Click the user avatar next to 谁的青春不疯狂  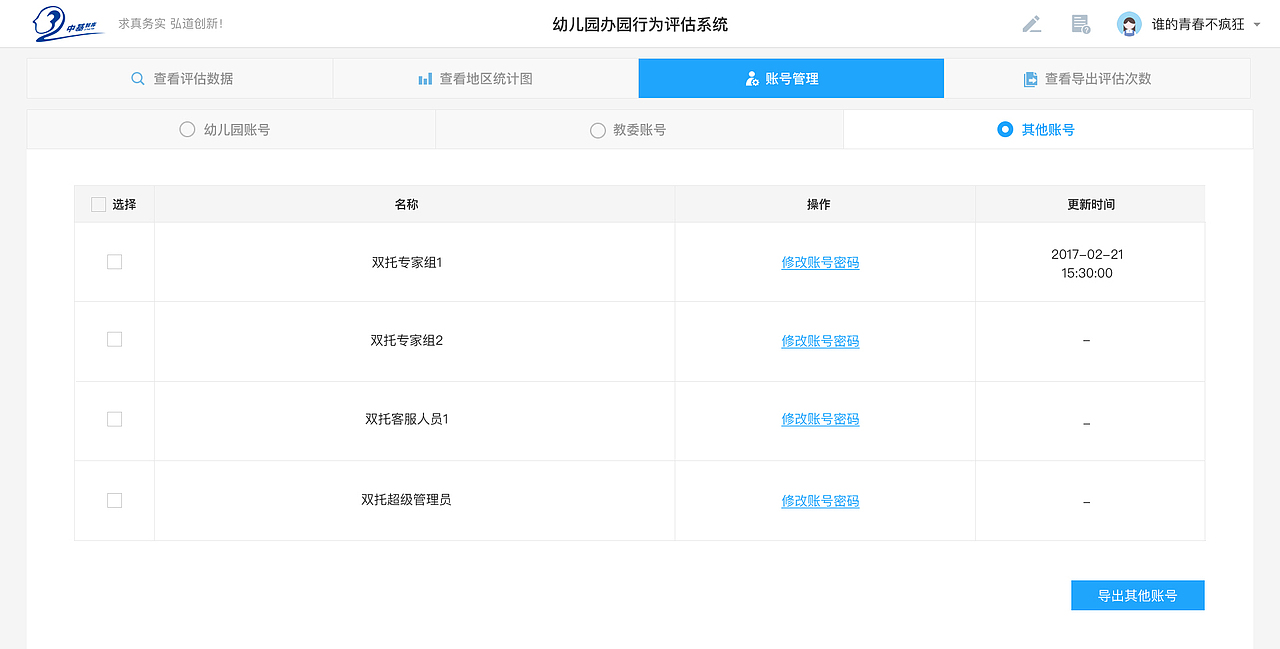(1129, 23)
